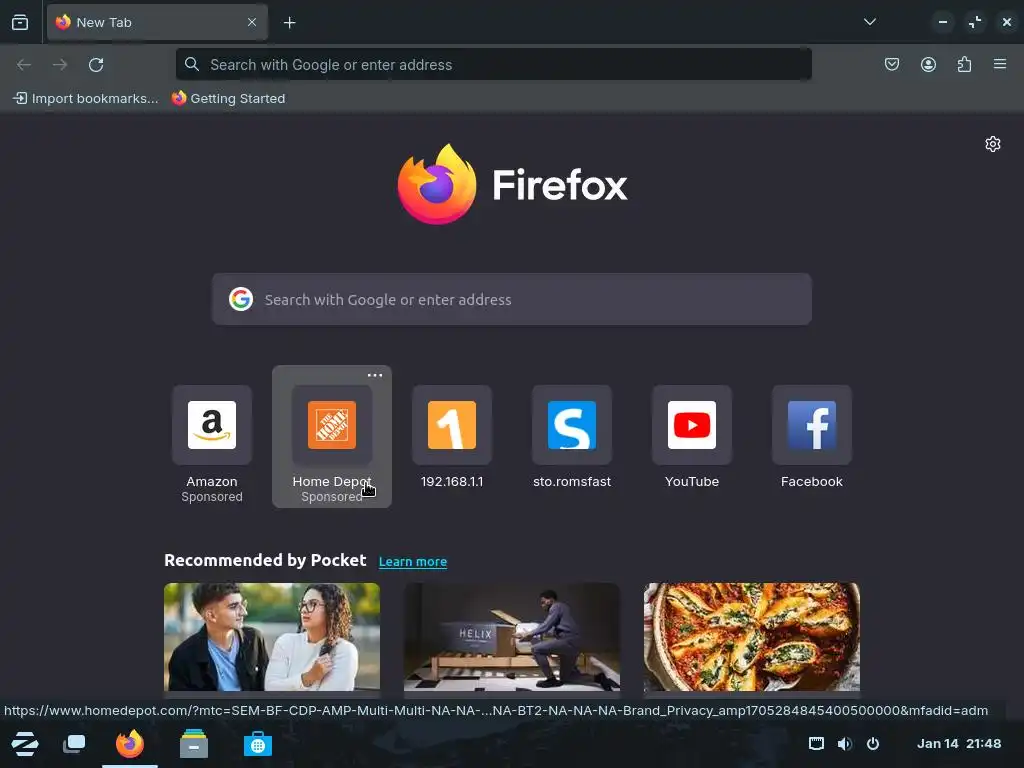Open Pocket story with Helix bed
The width and height of the screenshot is (1024, 768).
[x=511, y=637]
